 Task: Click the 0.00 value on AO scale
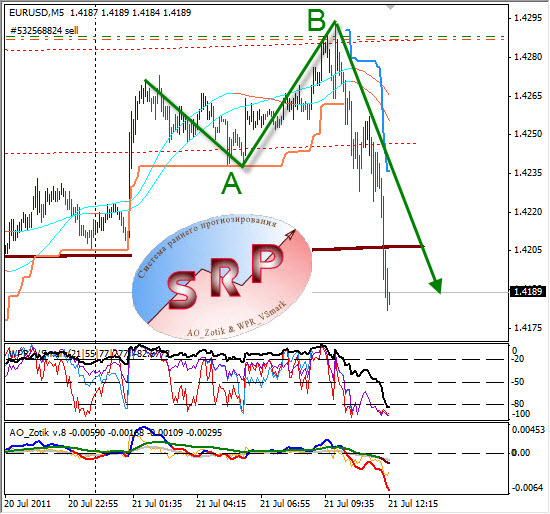click(521, 453)
